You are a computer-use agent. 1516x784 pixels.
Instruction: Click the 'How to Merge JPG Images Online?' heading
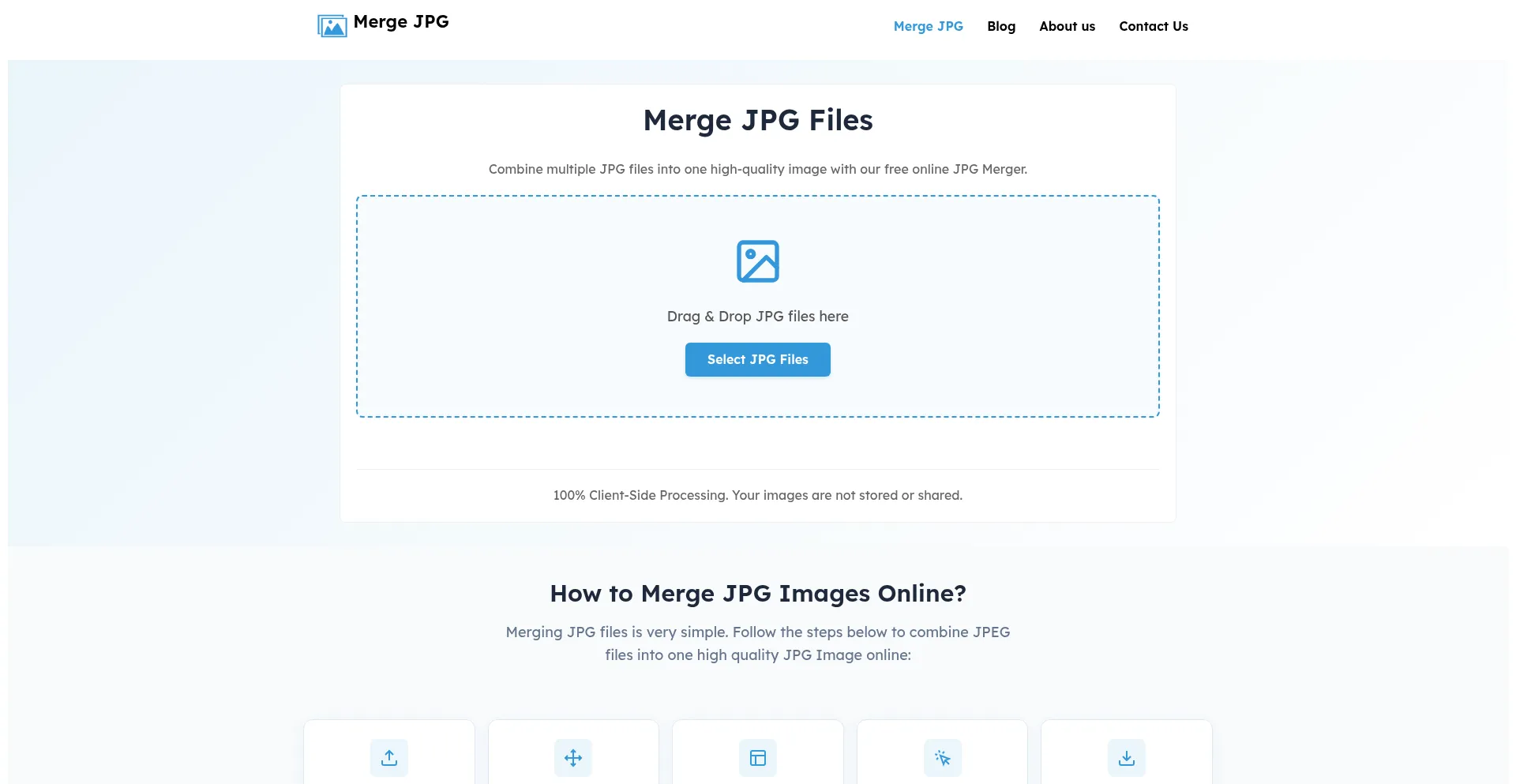pyautogui.click(x=758, y=594)
